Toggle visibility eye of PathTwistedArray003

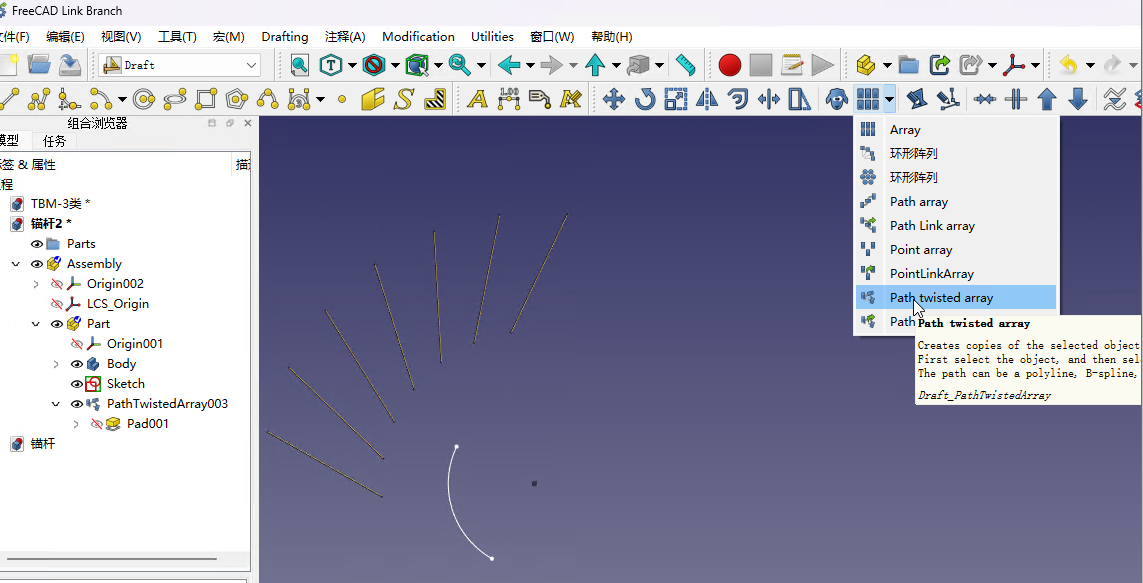coord(77,404)
